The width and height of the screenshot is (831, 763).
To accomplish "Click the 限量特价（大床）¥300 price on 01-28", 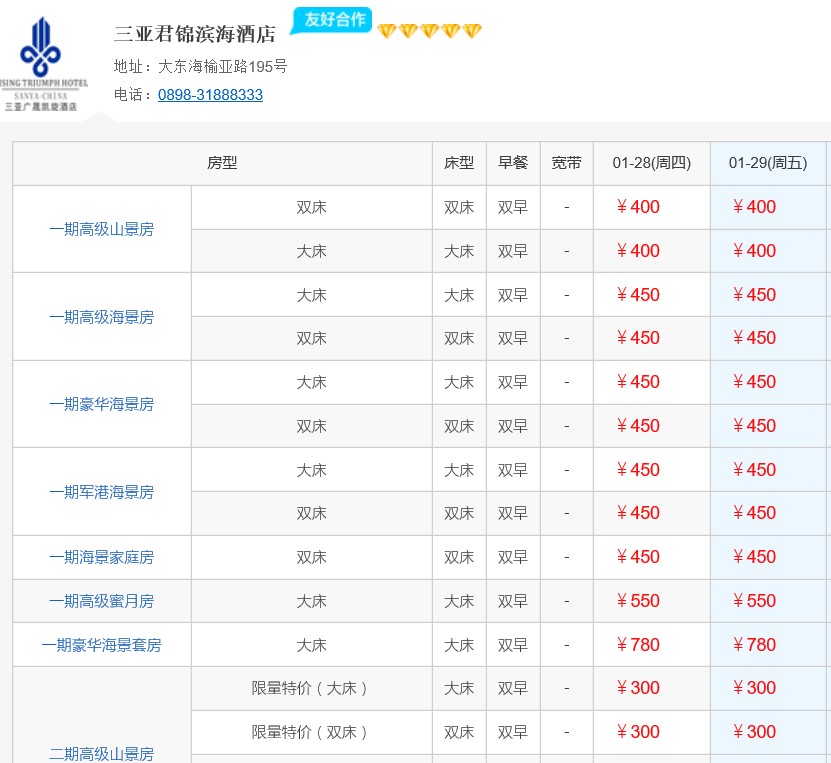I will point(638,688).
